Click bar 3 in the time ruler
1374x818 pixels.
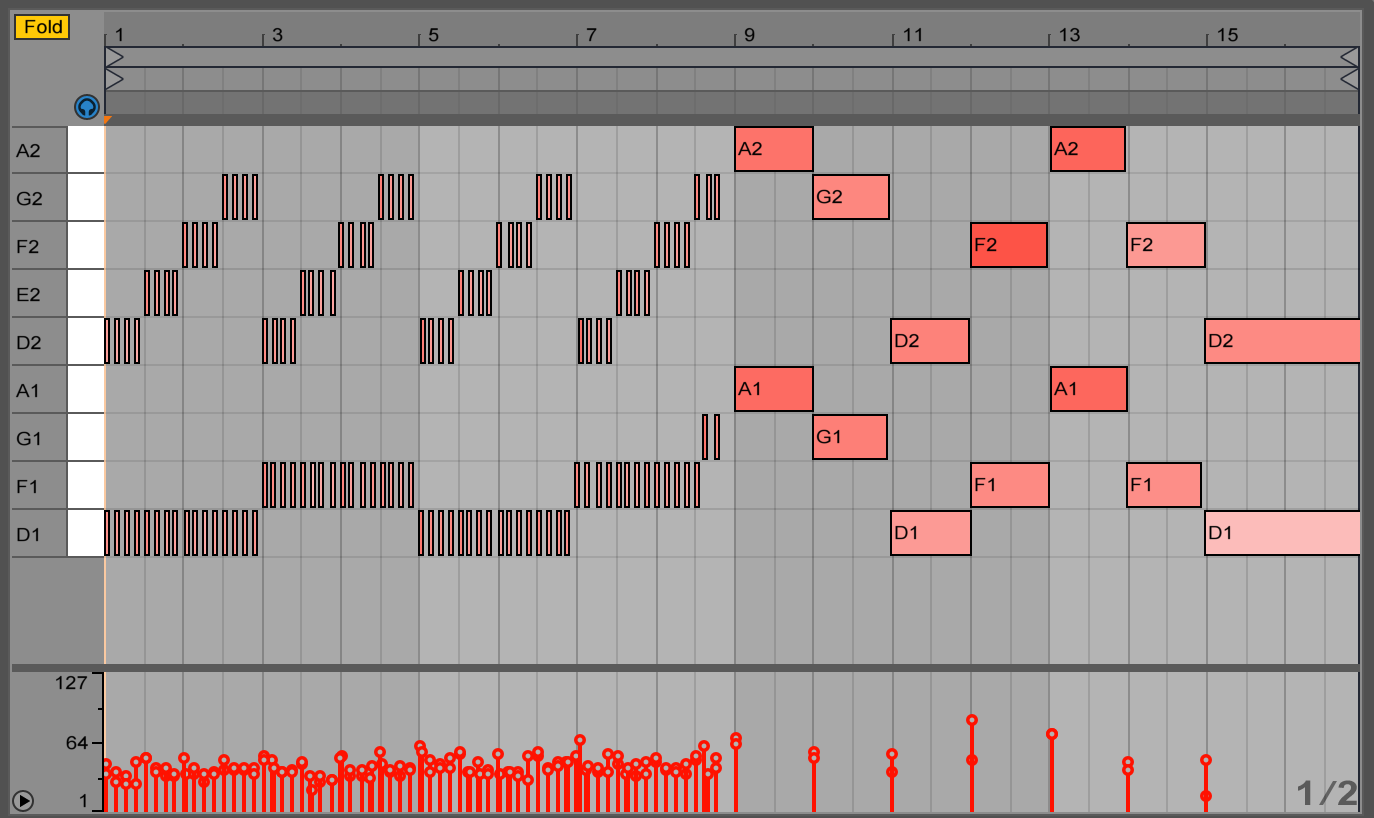pyautogui.click(x=277, y=35)
